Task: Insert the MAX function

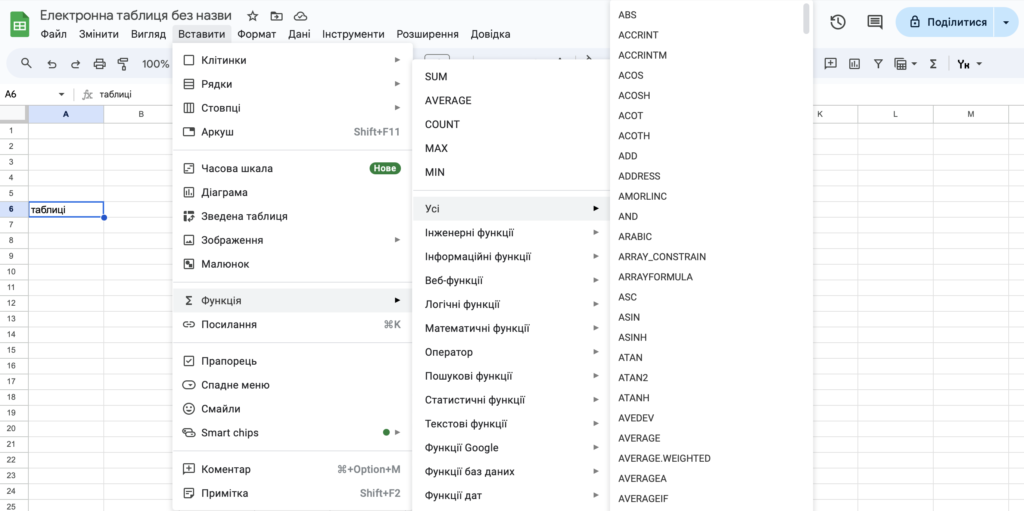Action: click(x=511, y=148)
